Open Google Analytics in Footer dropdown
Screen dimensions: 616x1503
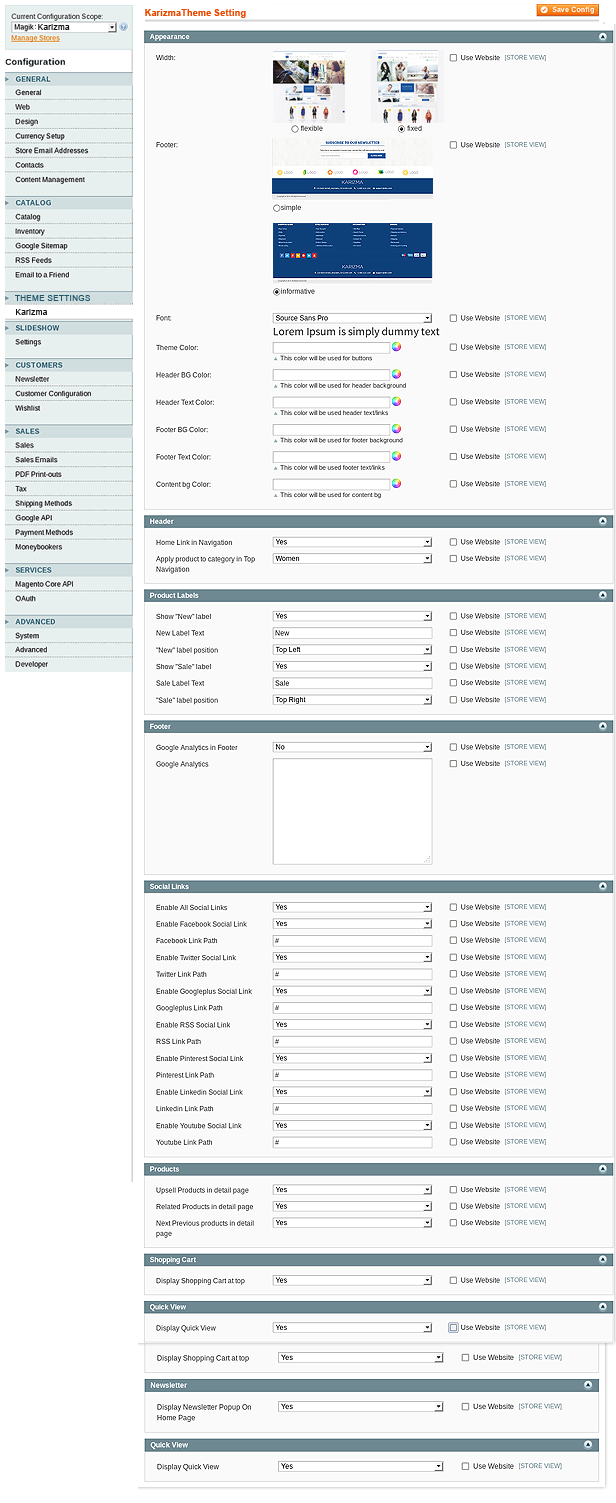tap(352, 747)
